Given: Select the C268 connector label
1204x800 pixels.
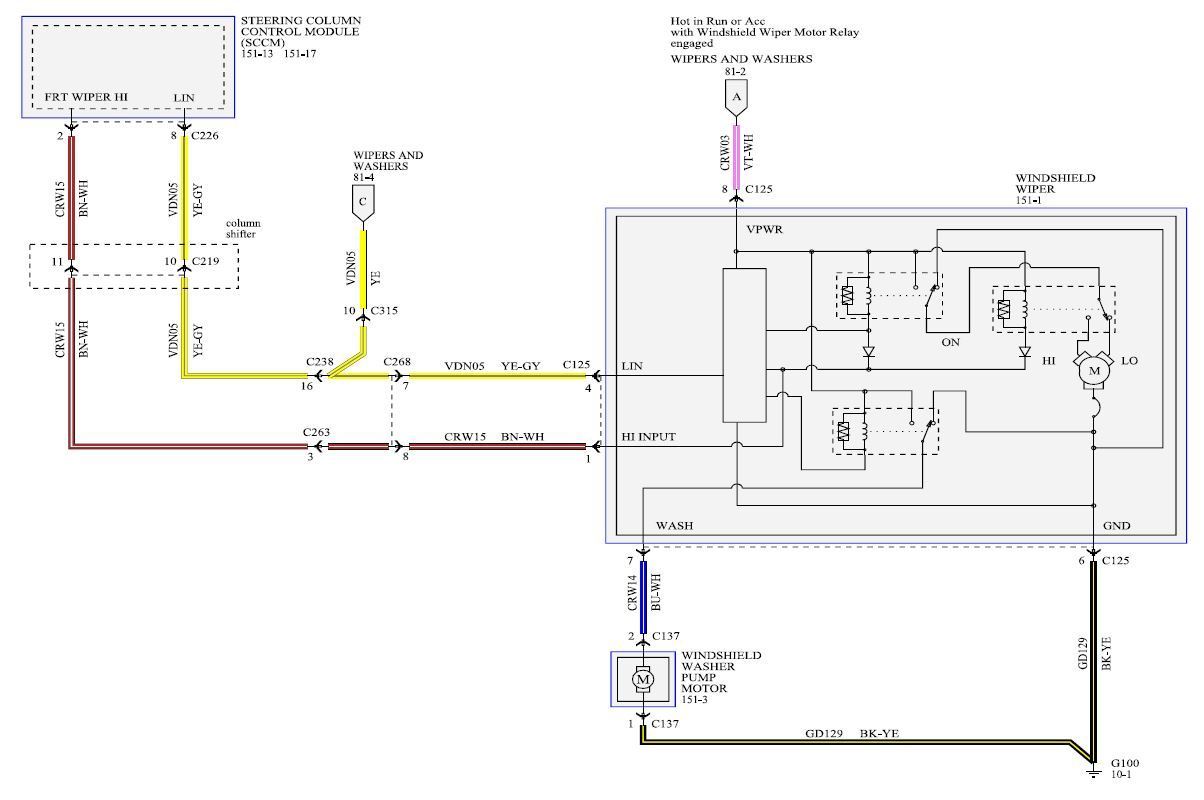Looking at the screenshot, I should coord(397,362).
